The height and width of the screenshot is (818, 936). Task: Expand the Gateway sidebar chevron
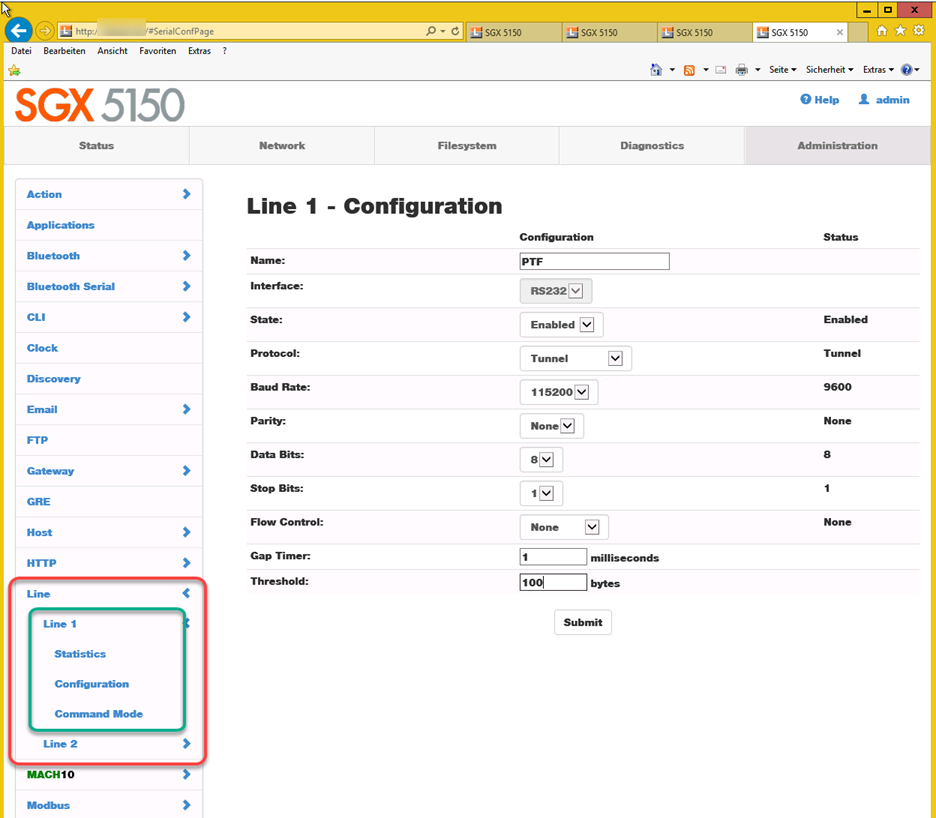pos(186,471)
